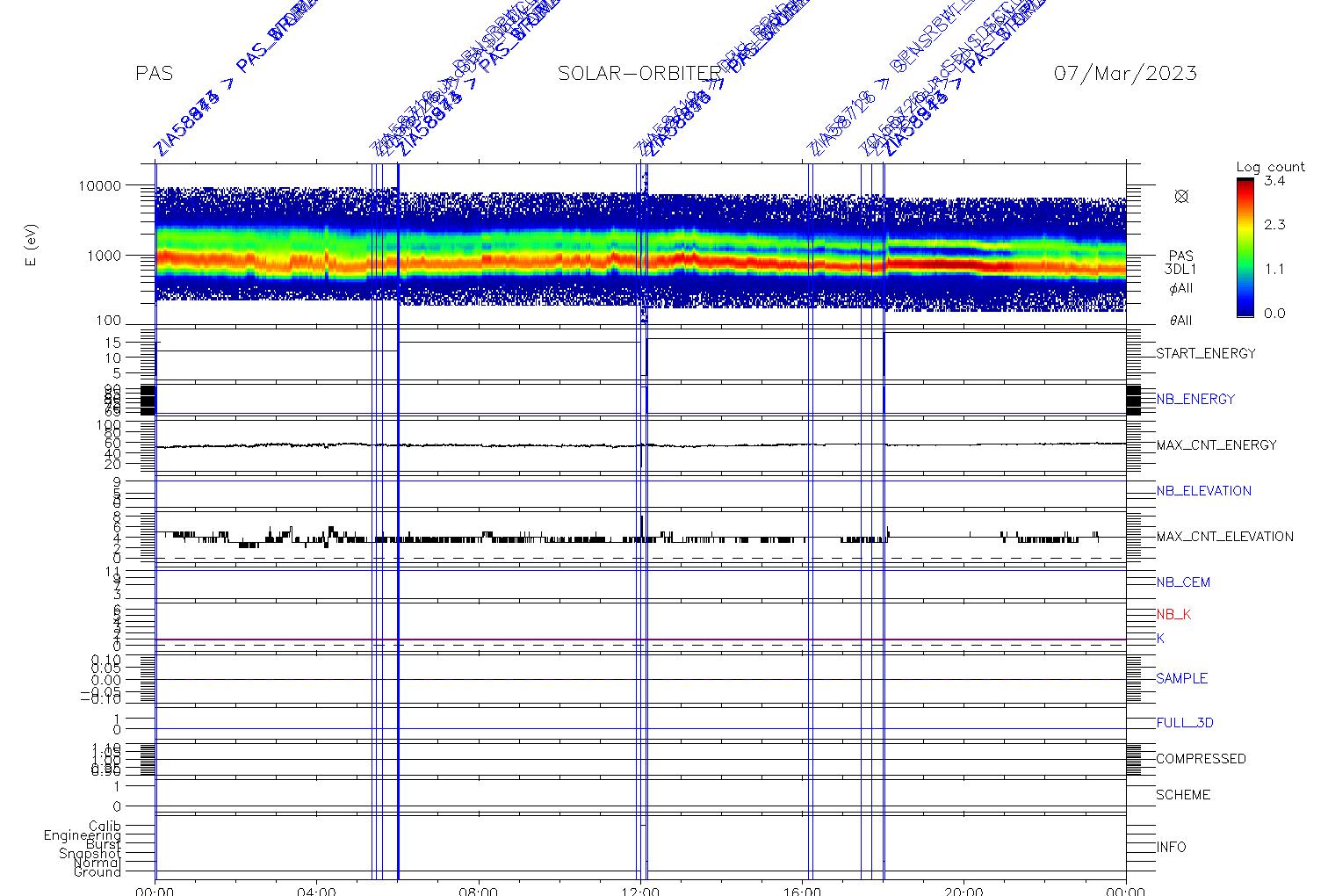
Task: Click the Ground mode label
Action: click(x=97, y=872)
